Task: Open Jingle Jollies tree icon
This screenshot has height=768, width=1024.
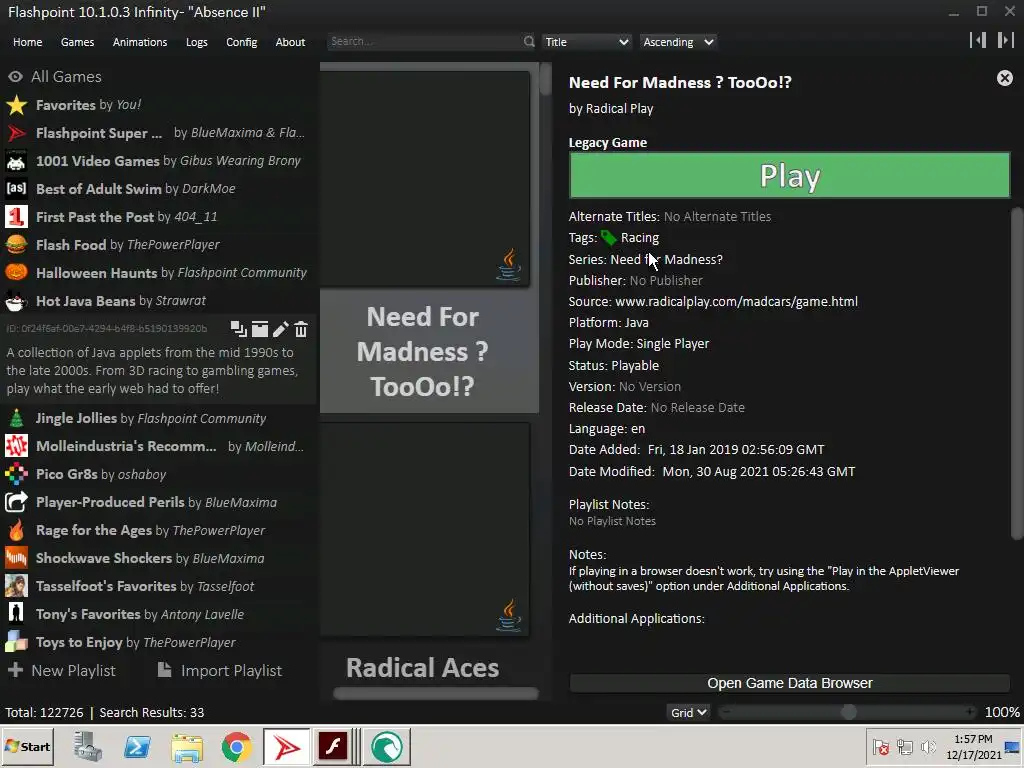Action: pyautogui.click(x=16, y=419)
